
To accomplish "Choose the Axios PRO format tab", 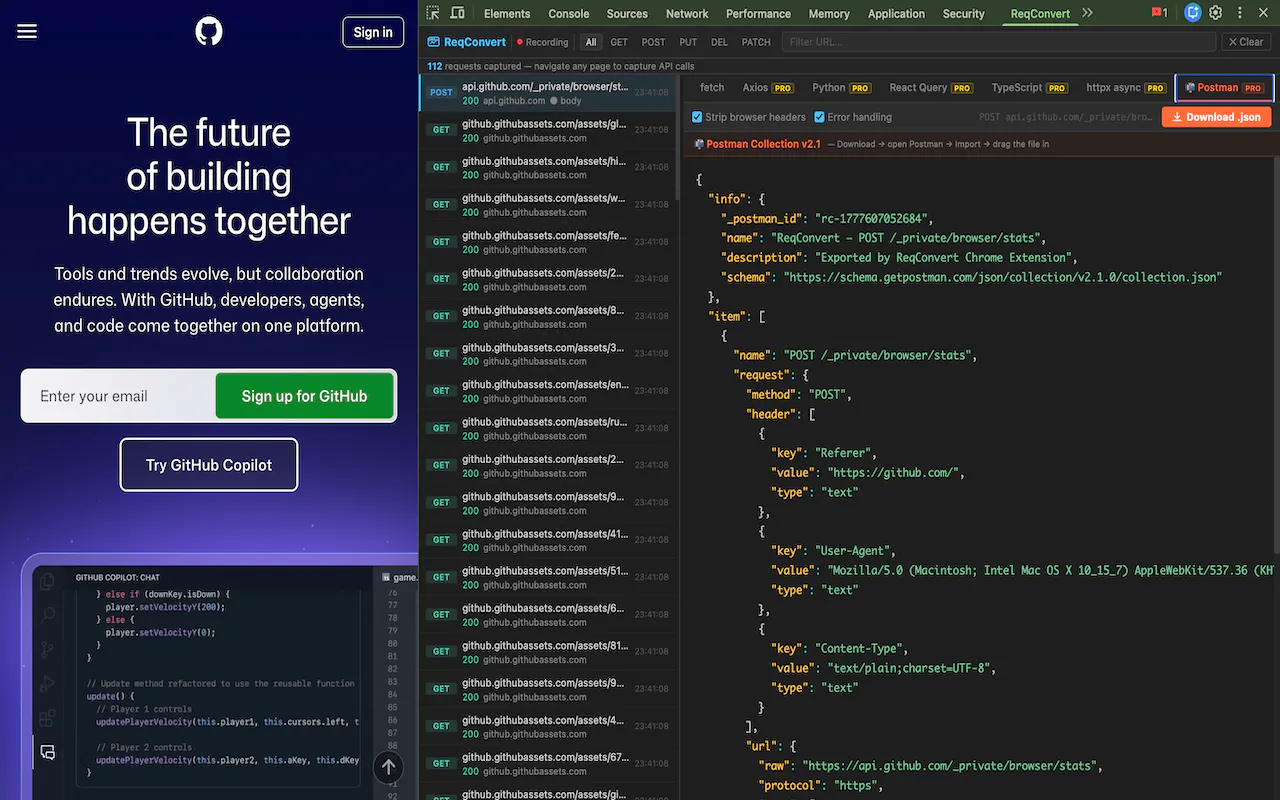I will 768,88.
